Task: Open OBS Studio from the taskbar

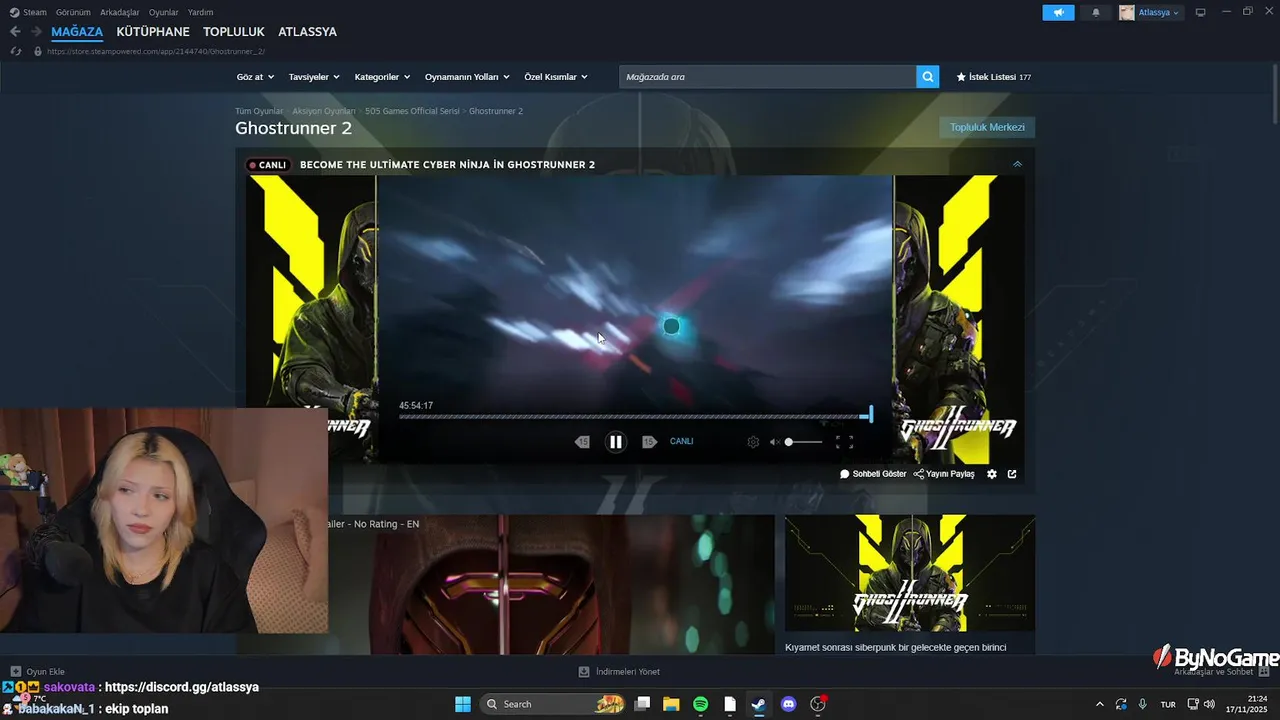Action: click(818, 704)
